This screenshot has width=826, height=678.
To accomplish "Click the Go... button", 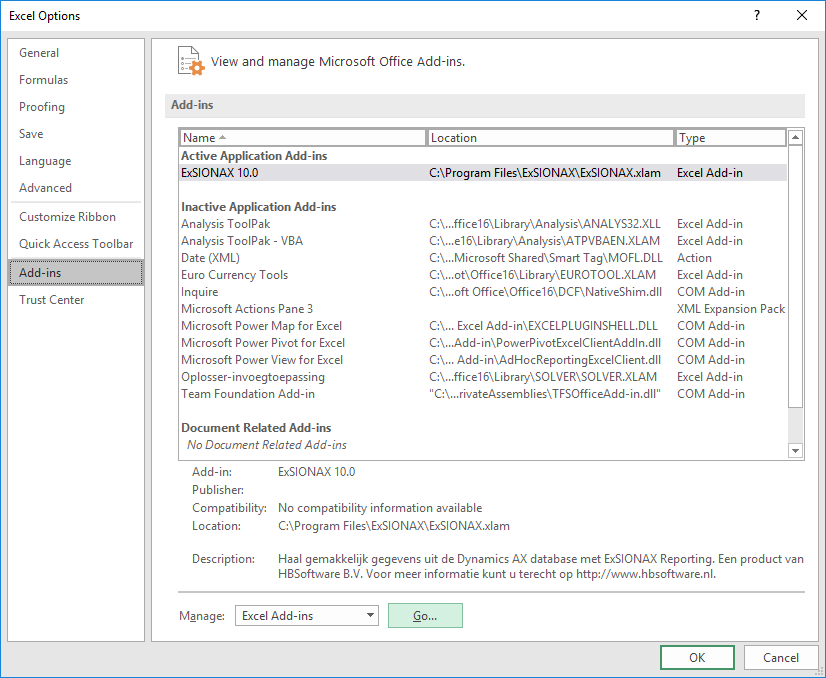I will pyautogui.click(x=425, y=615).
